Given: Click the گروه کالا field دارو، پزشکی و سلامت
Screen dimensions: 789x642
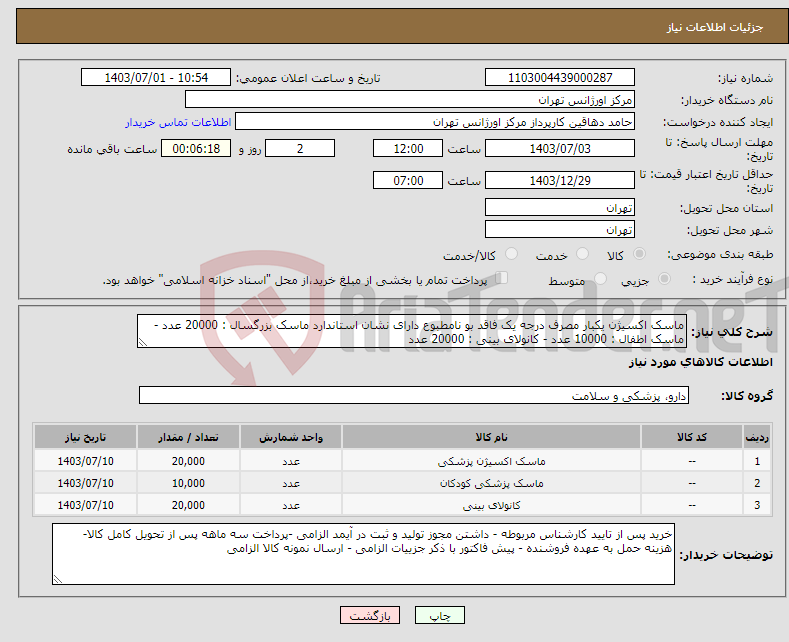Looking at the screenshot, I should point(414,395).
